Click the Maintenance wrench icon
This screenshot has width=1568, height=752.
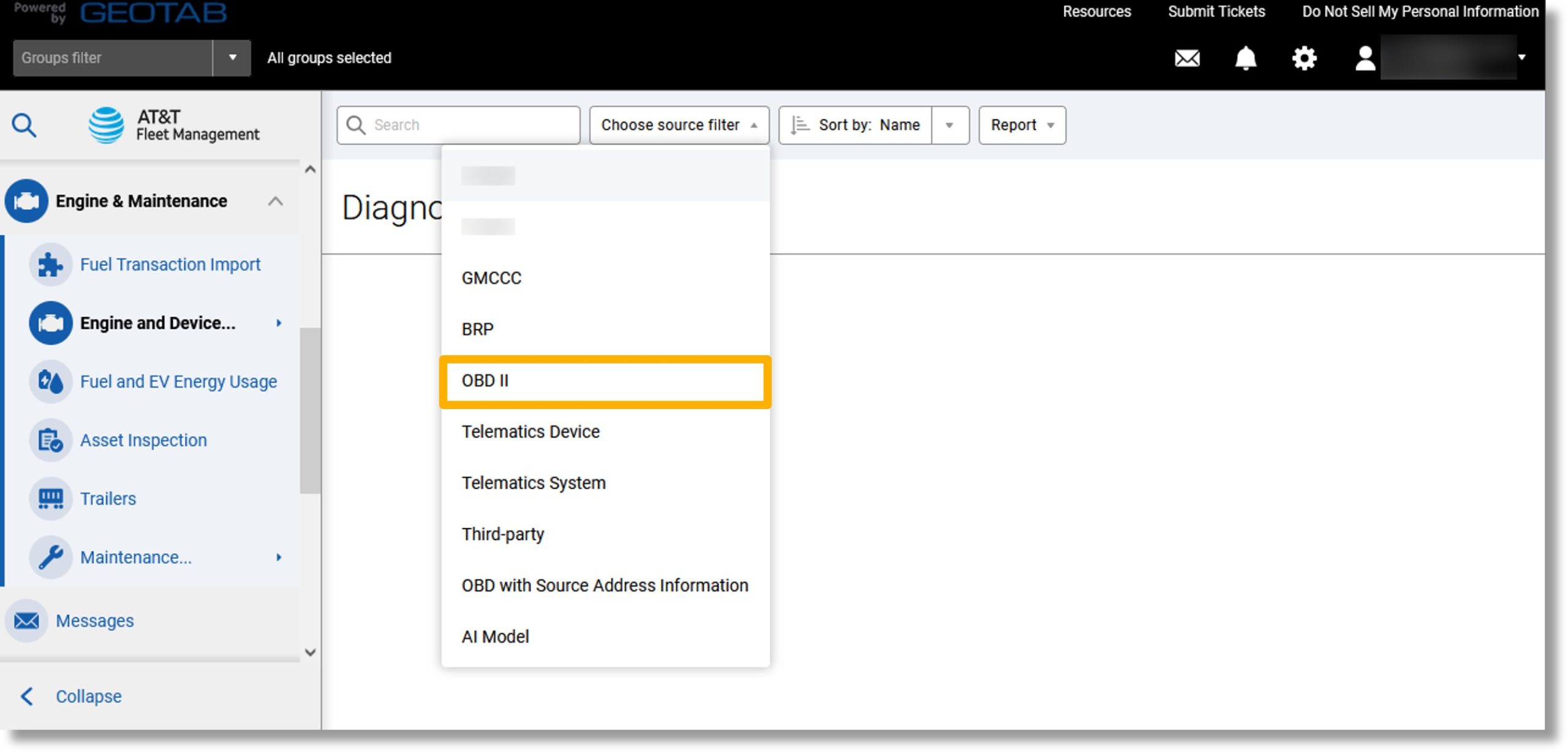(50, 557)
